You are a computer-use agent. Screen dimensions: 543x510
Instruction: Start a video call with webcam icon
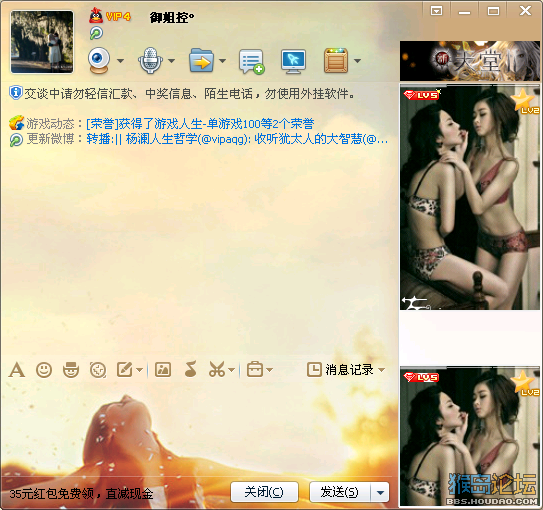[99, 60]
